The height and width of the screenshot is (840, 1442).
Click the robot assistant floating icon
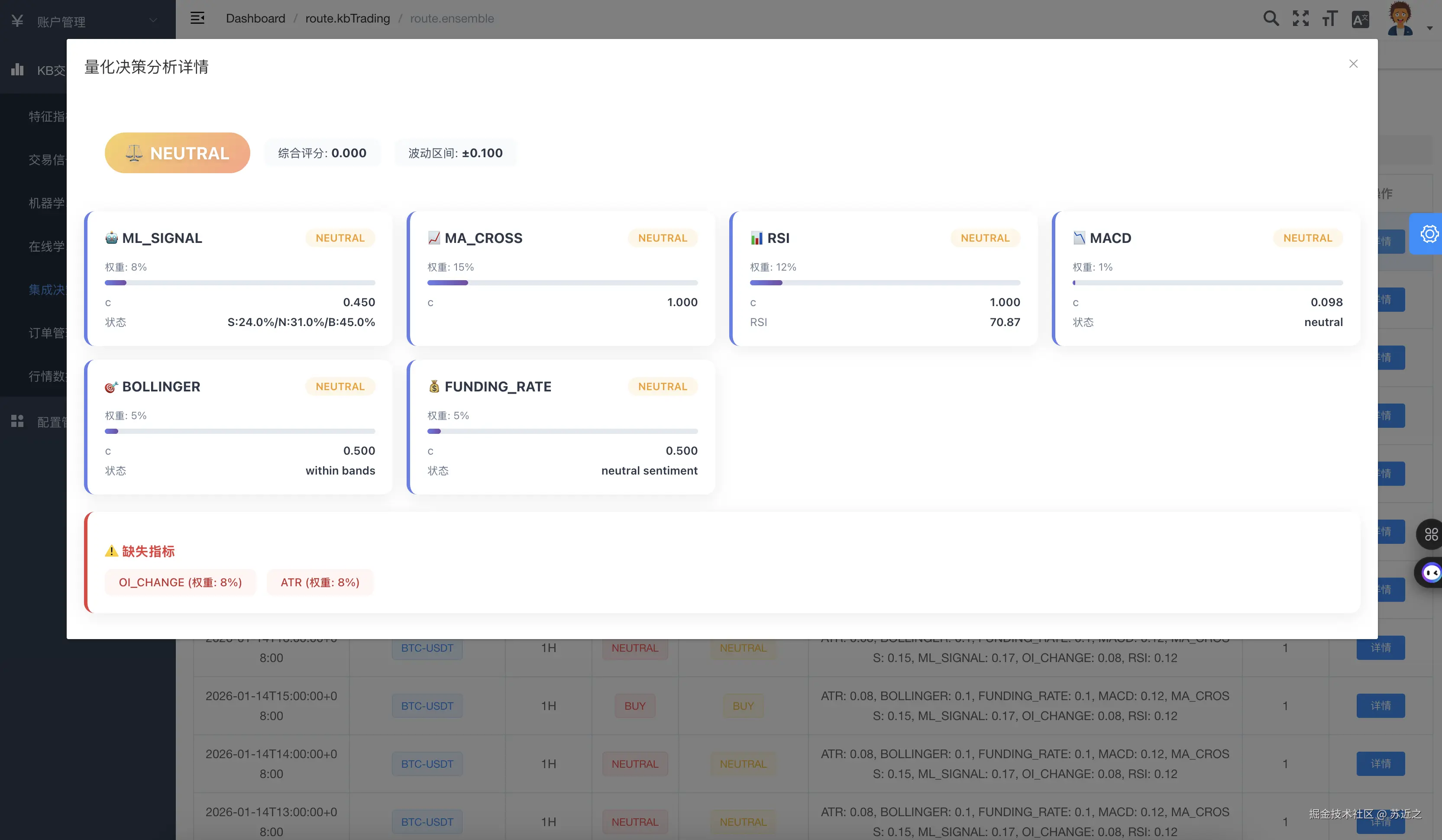point(1431,572)
